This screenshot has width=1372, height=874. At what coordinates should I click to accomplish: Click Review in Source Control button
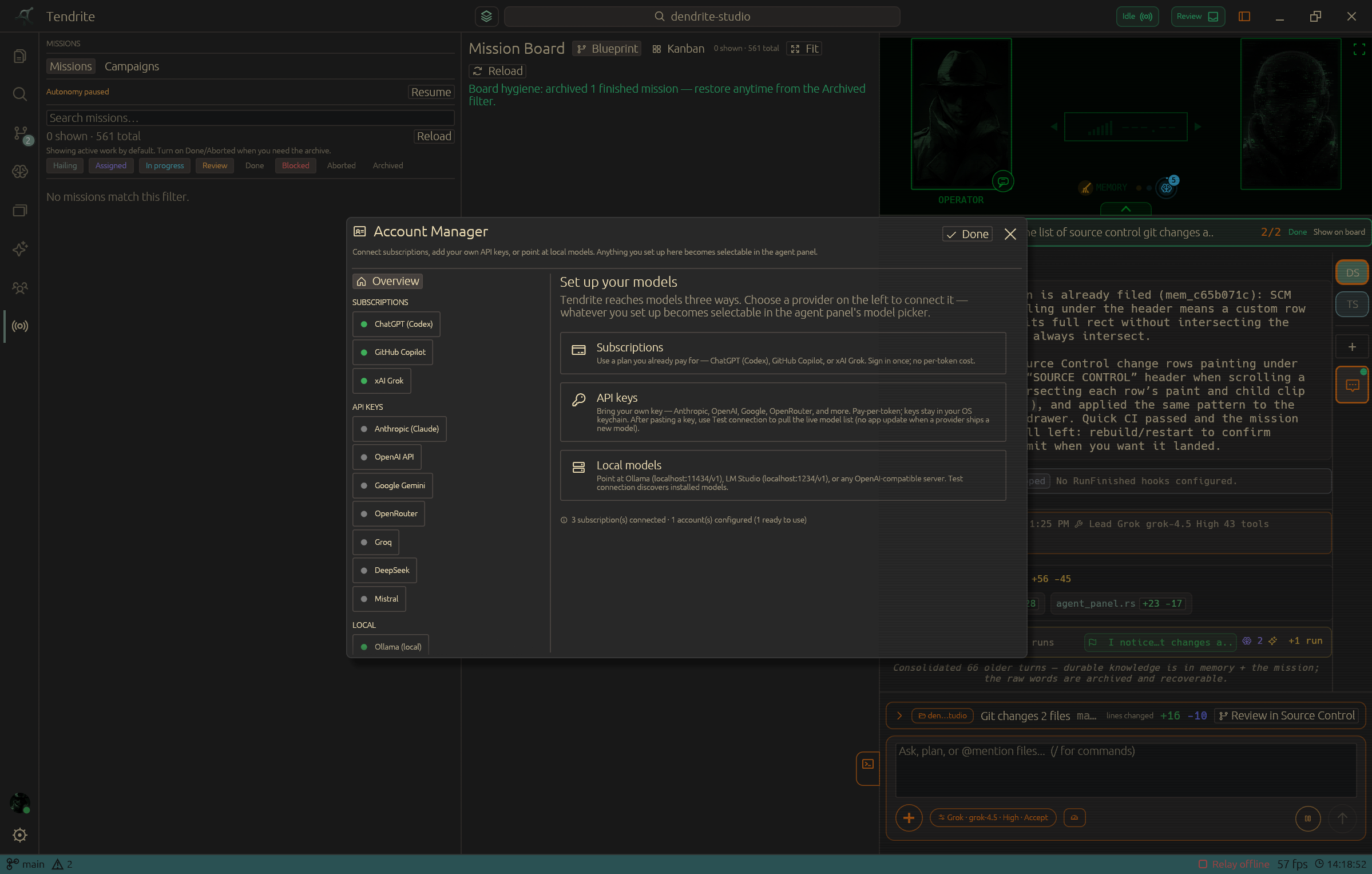pos(1286,716)
